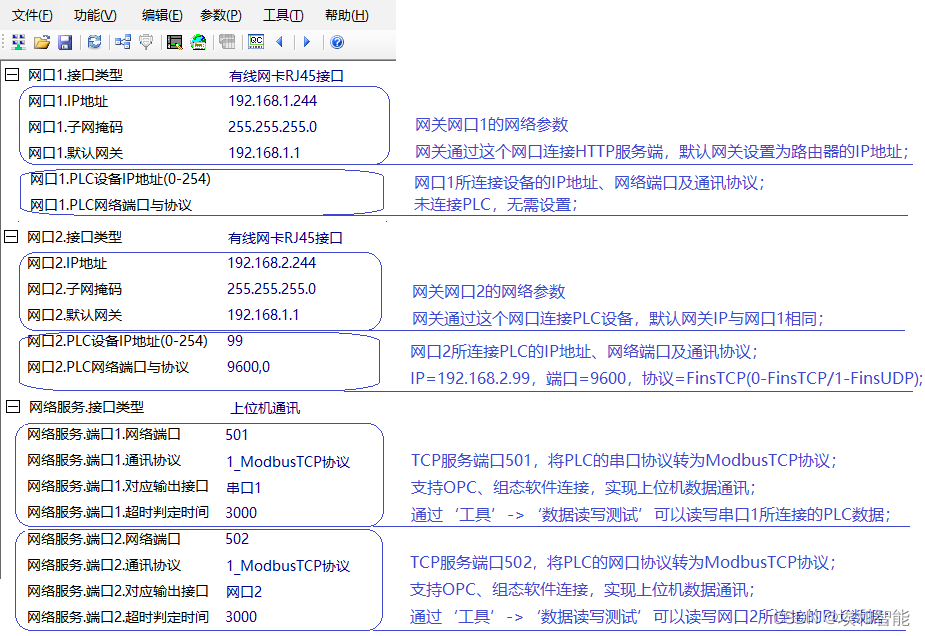
Task: Select the device tree icon on the toolbar
Action: pos(18,42)
